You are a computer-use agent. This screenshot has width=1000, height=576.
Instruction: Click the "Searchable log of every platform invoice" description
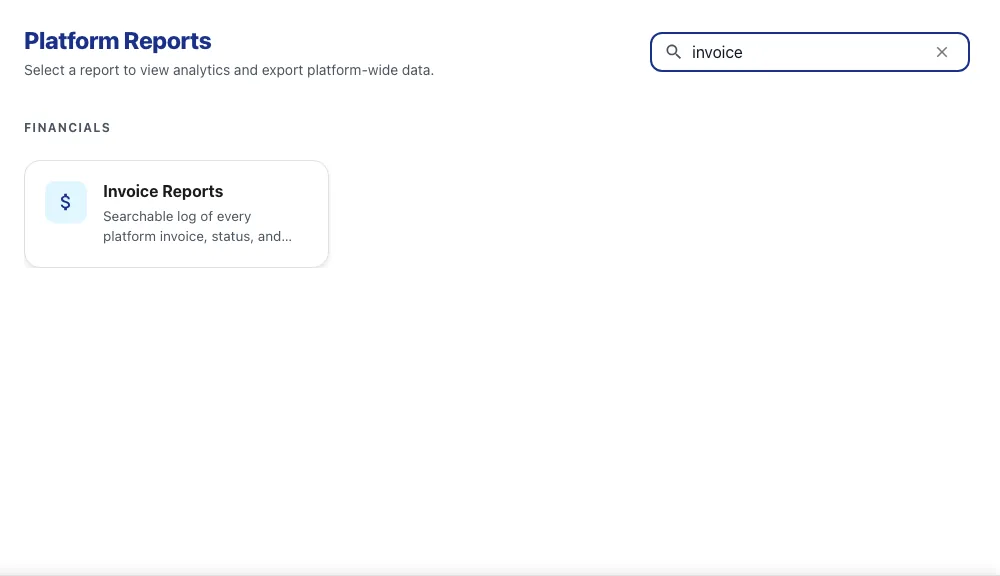click(x=198, y=226)
